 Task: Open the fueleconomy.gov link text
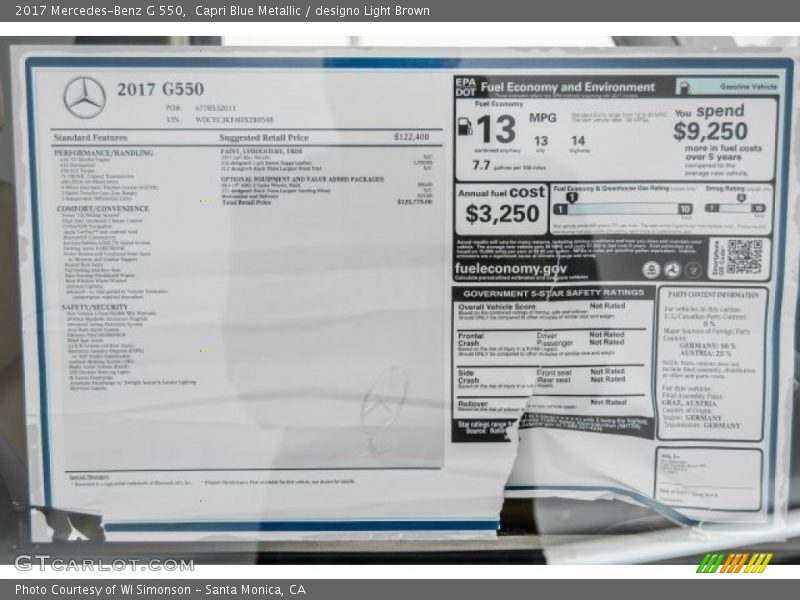coord(511,268)
